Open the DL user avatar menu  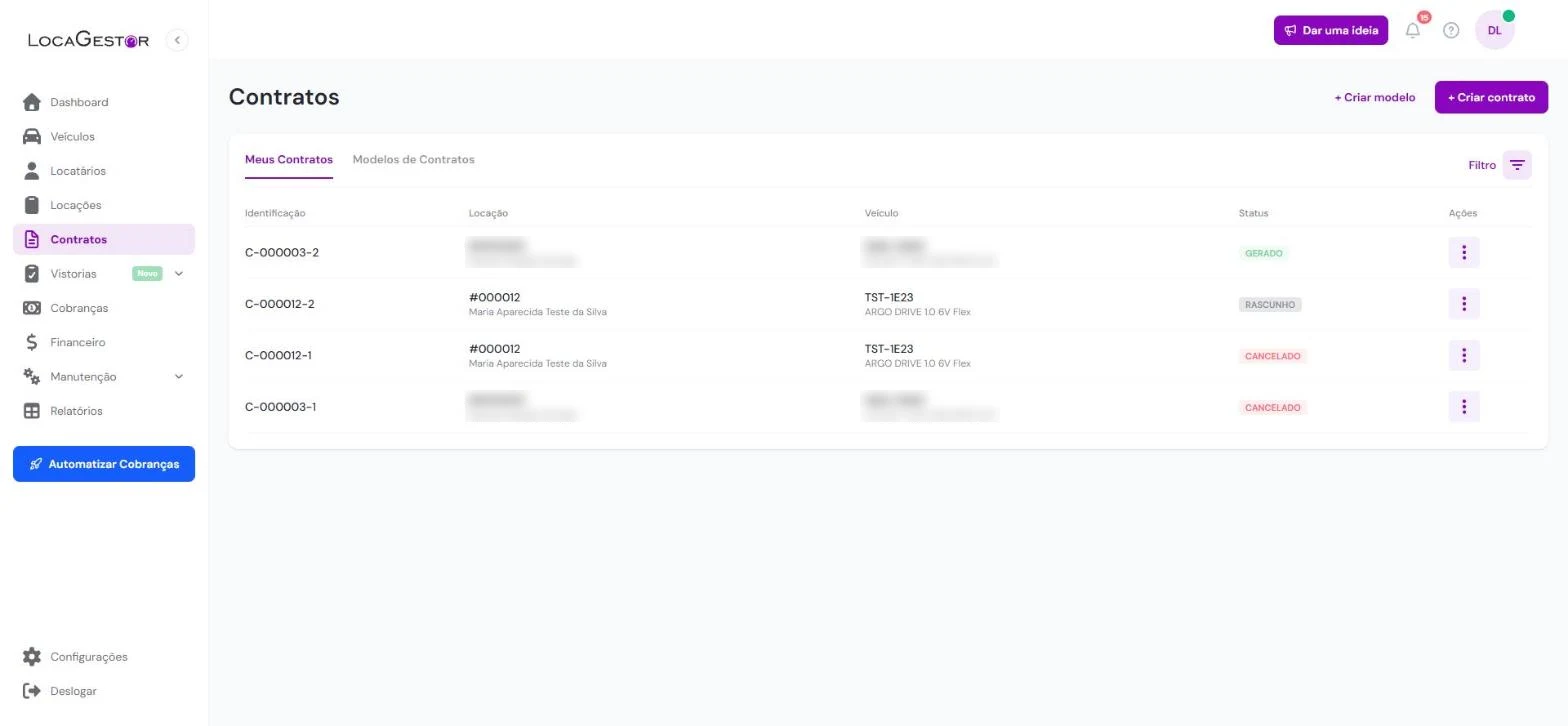pyautogui.click(x=1494, y=30)
